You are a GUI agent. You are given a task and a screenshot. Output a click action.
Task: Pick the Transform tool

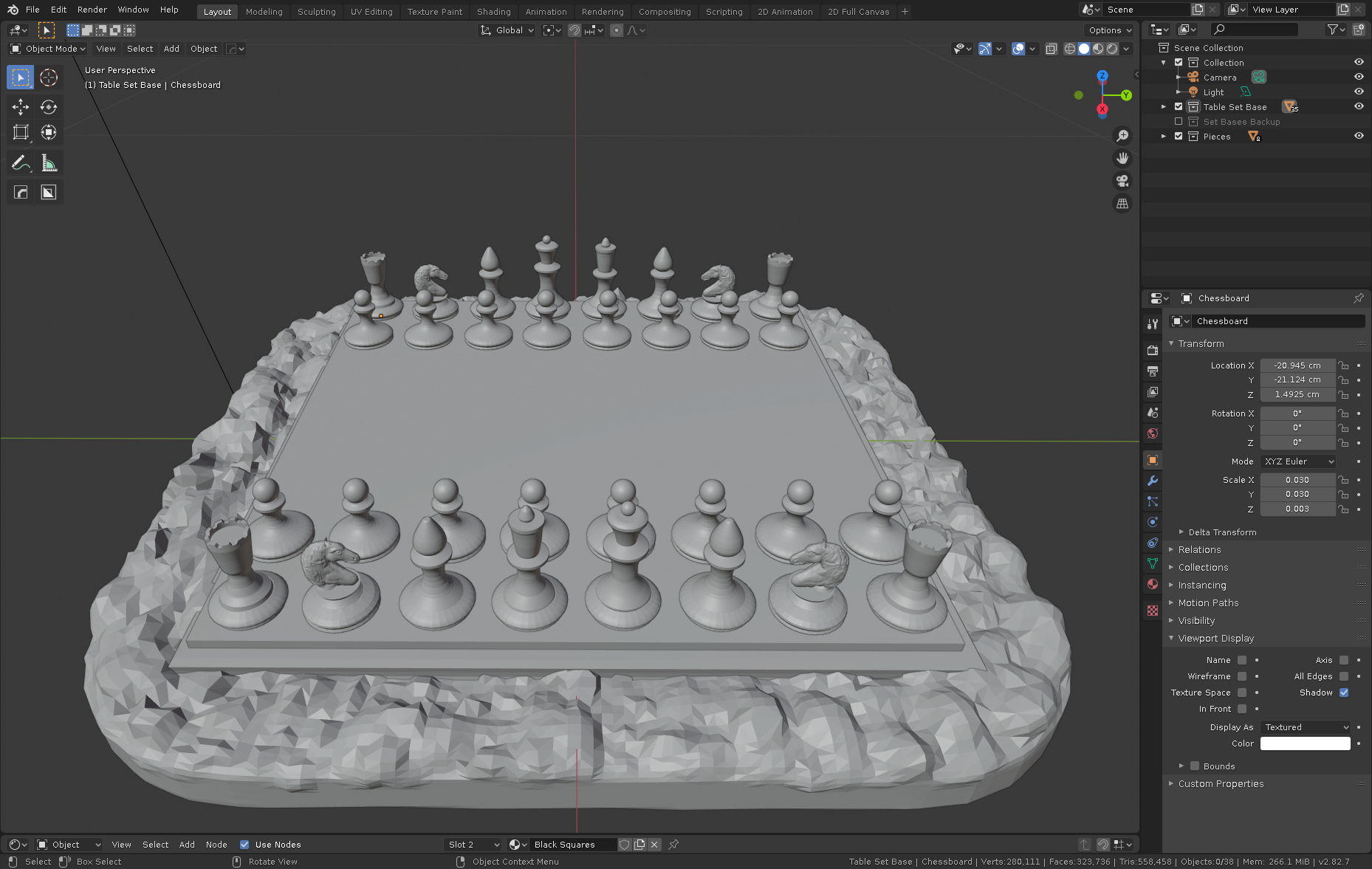49,133
